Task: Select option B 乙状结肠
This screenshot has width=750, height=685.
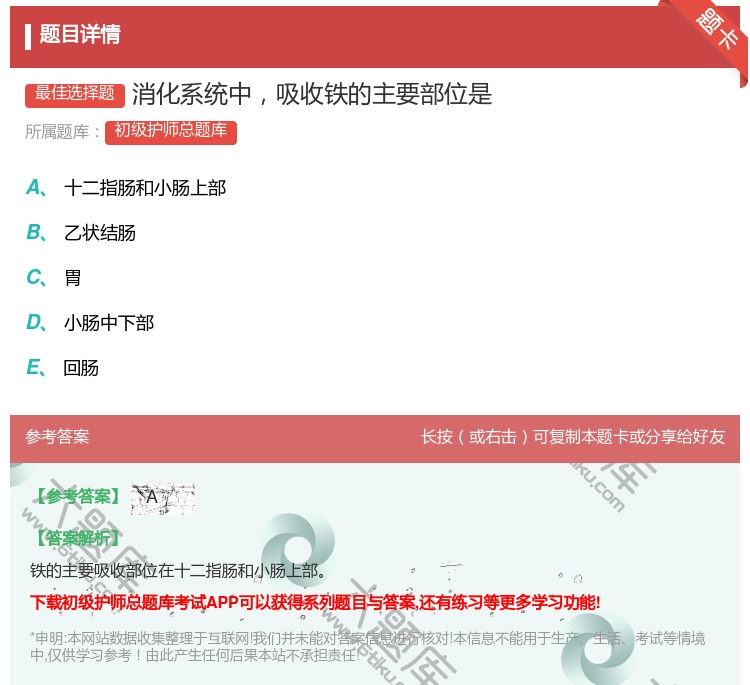Action: click(x=81, y=233)
